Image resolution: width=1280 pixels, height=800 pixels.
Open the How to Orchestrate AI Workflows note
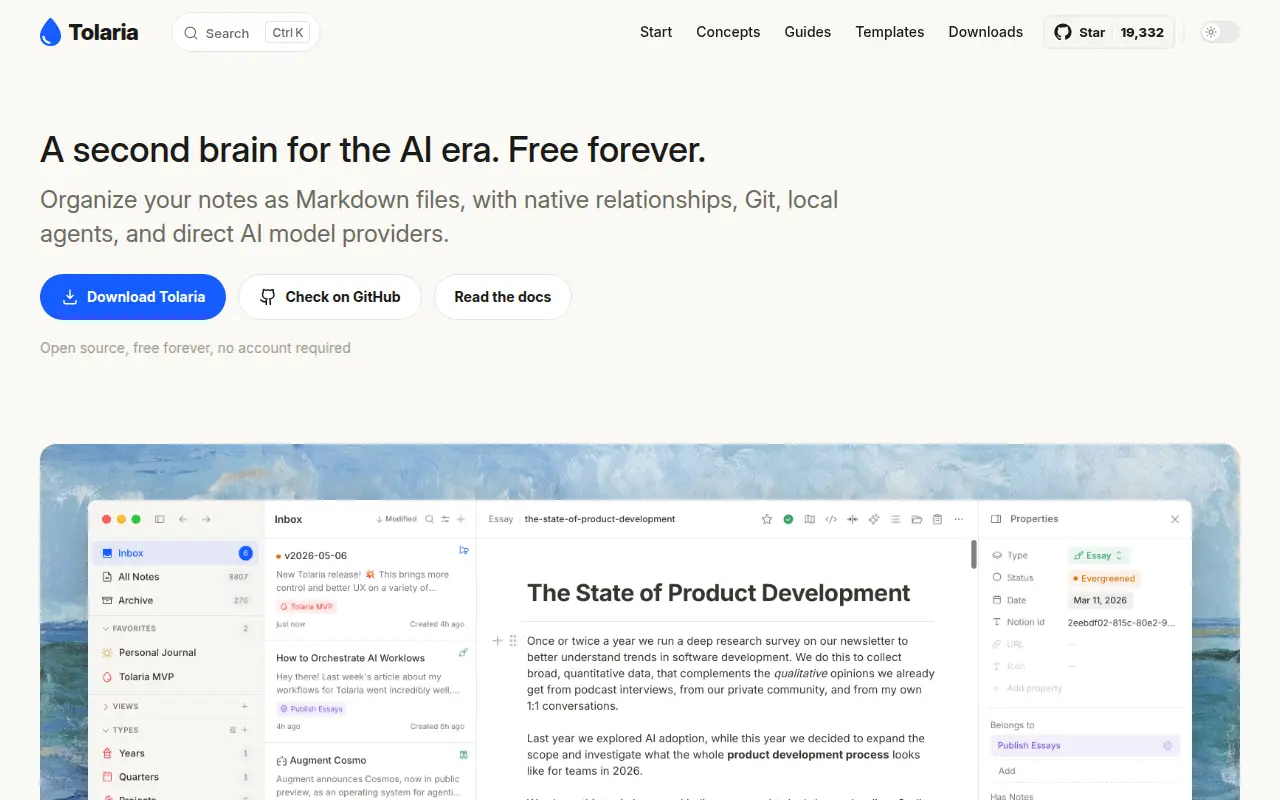(x=370, y=692)
